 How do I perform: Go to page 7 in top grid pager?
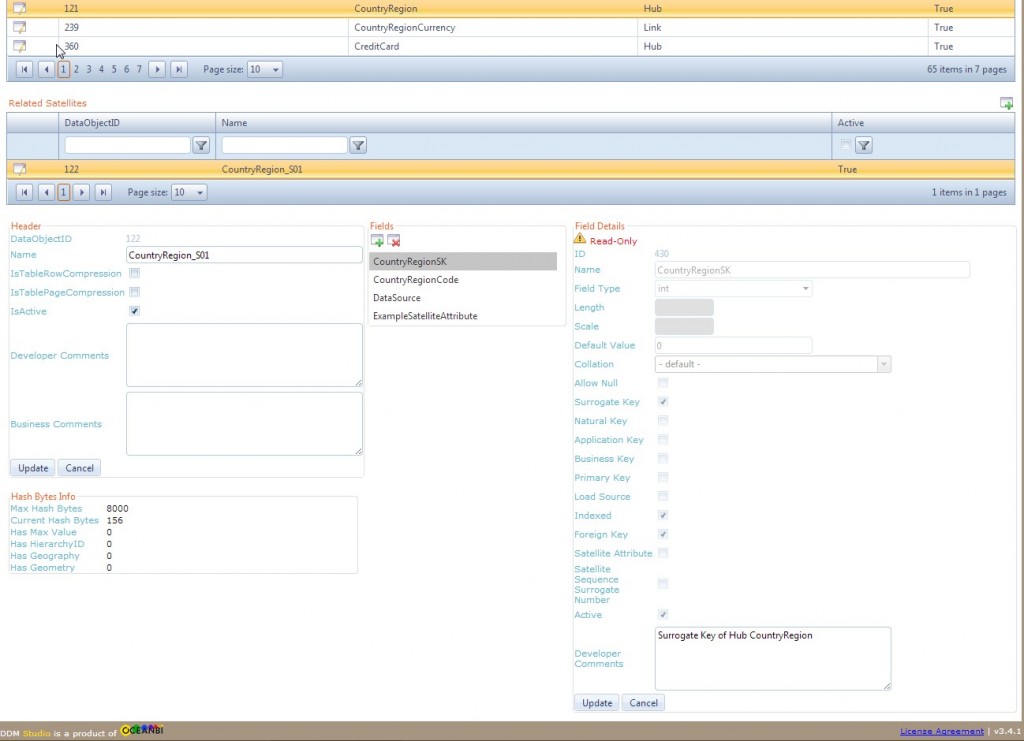tap(139, 69)
